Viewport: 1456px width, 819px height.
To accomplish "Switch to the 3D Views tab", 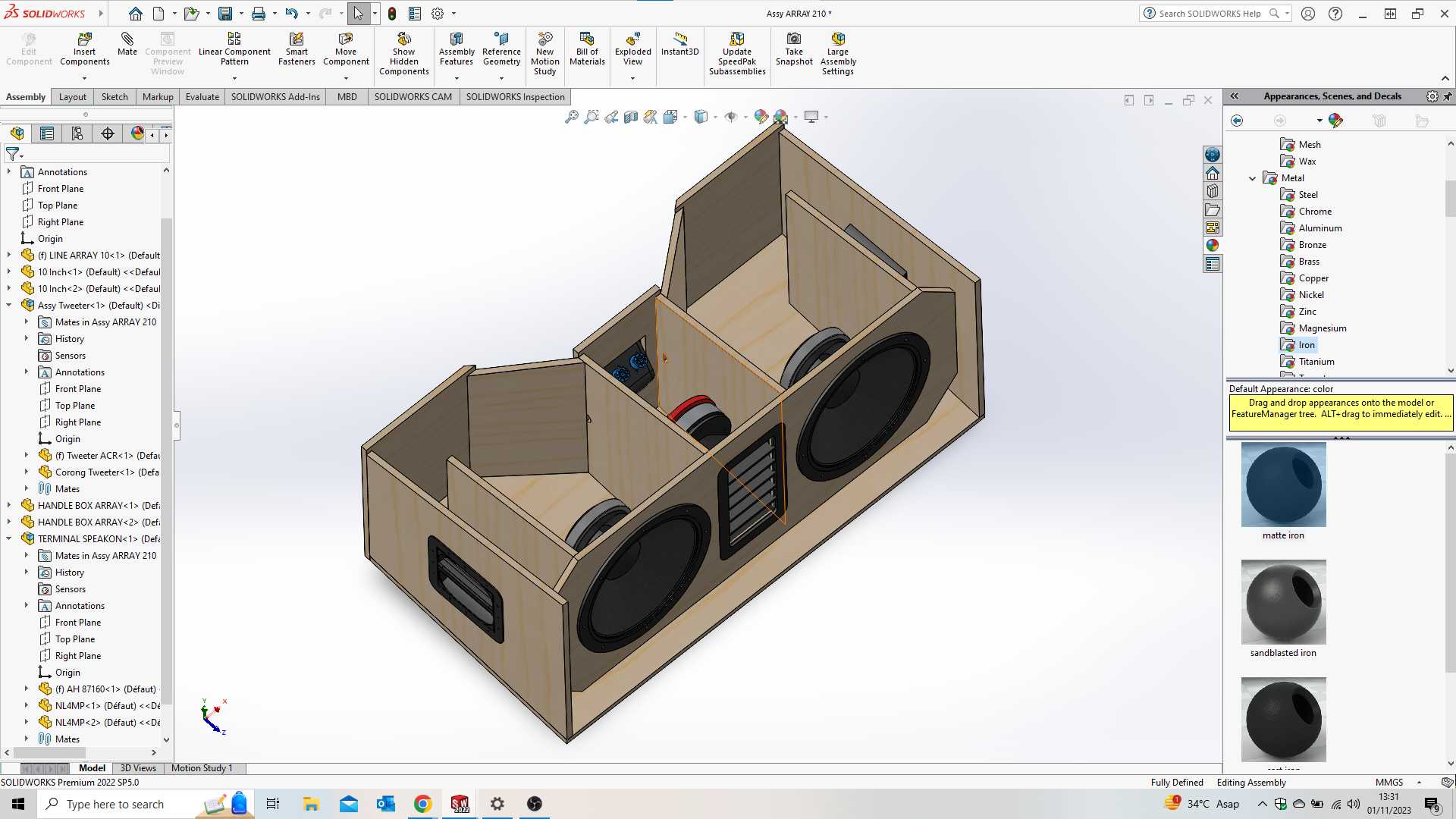I will (138, 768).
